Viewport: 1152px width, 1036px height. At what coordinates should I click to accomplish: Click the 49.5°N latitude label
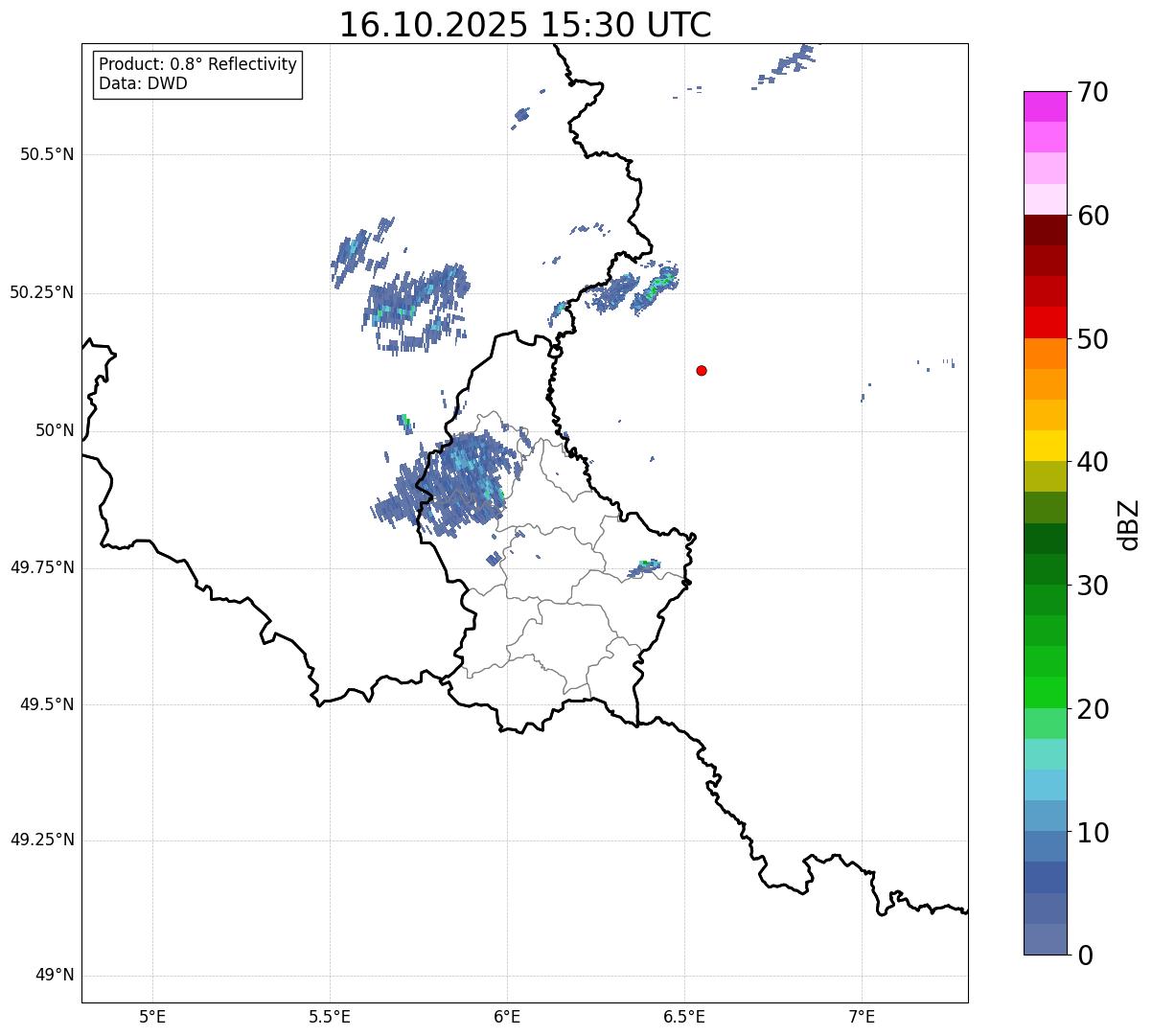pyautogui.click(x=47, y=704)
